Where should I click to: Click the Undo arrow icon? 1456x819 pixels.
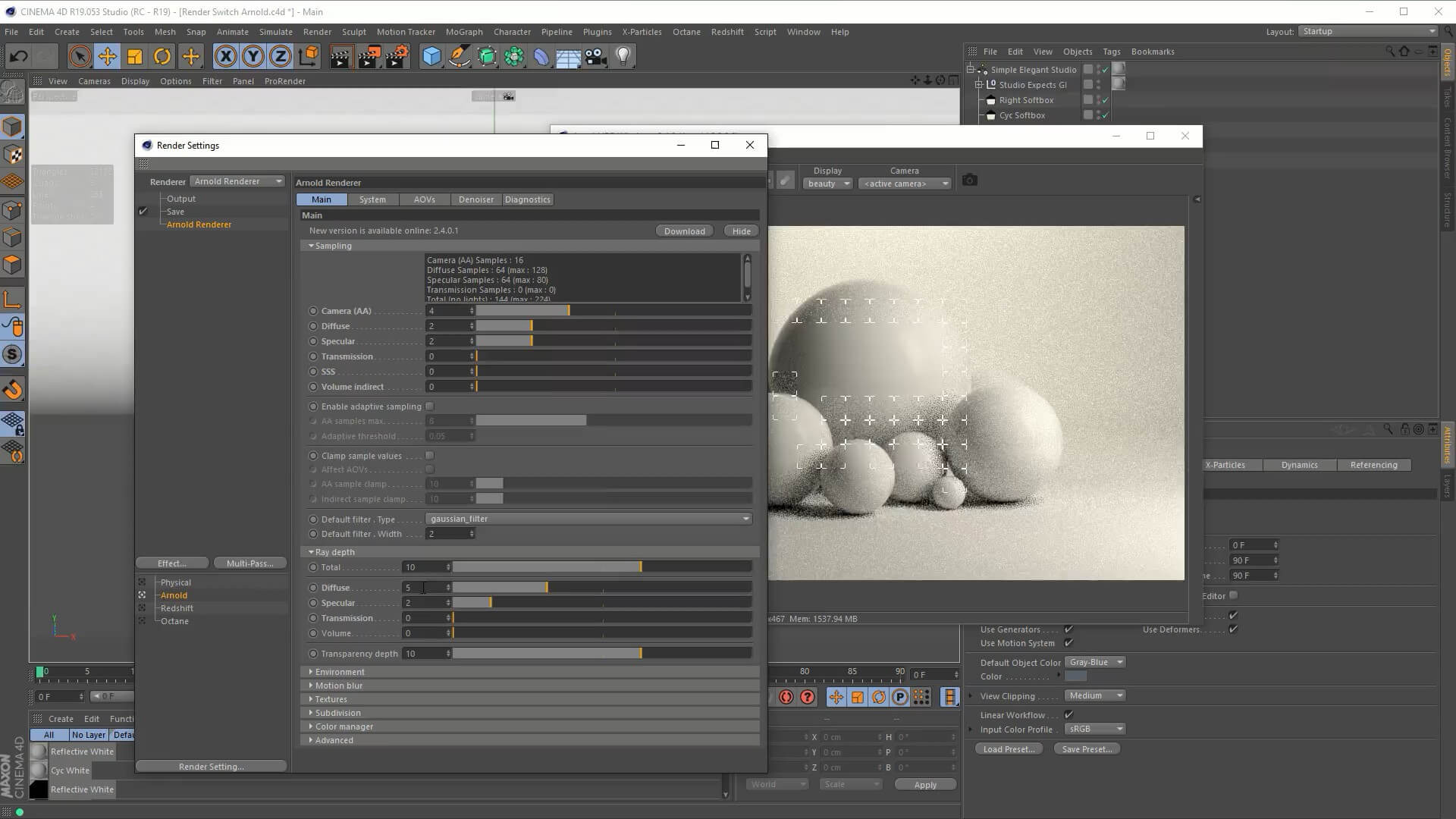[x=19, y=56]
